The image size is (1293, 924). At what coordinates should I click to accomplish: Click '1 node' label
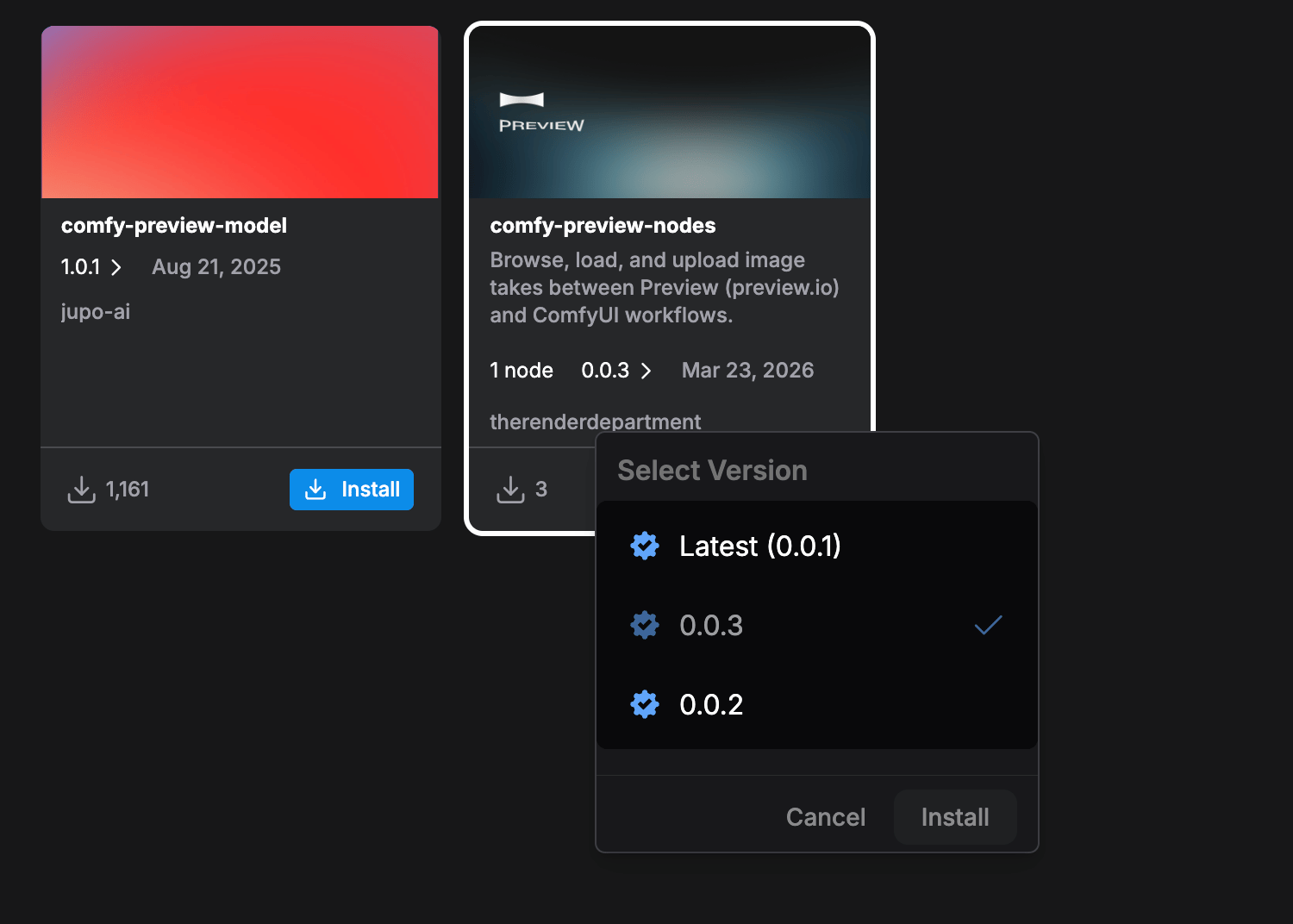pyautogui.click(x=522, y=371)
